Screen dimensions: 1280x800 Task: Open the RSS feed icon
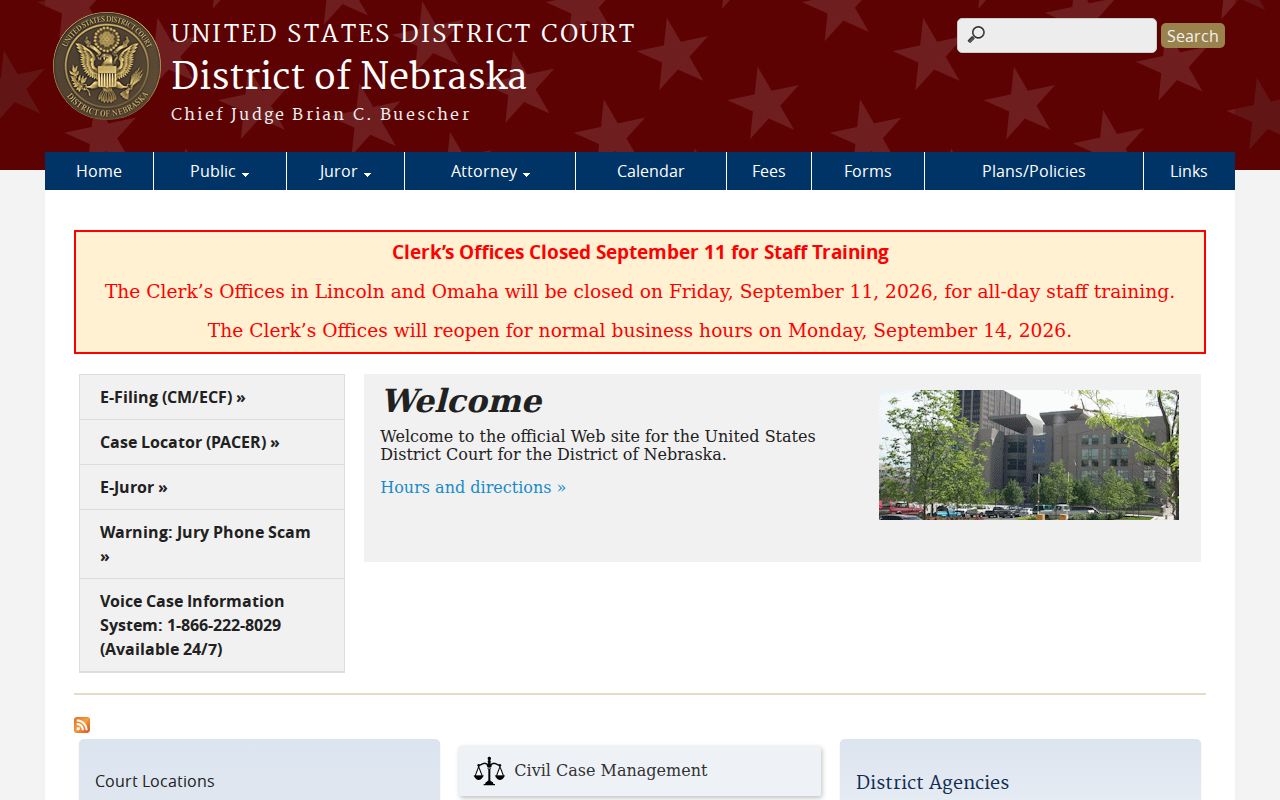pos(82,725)
